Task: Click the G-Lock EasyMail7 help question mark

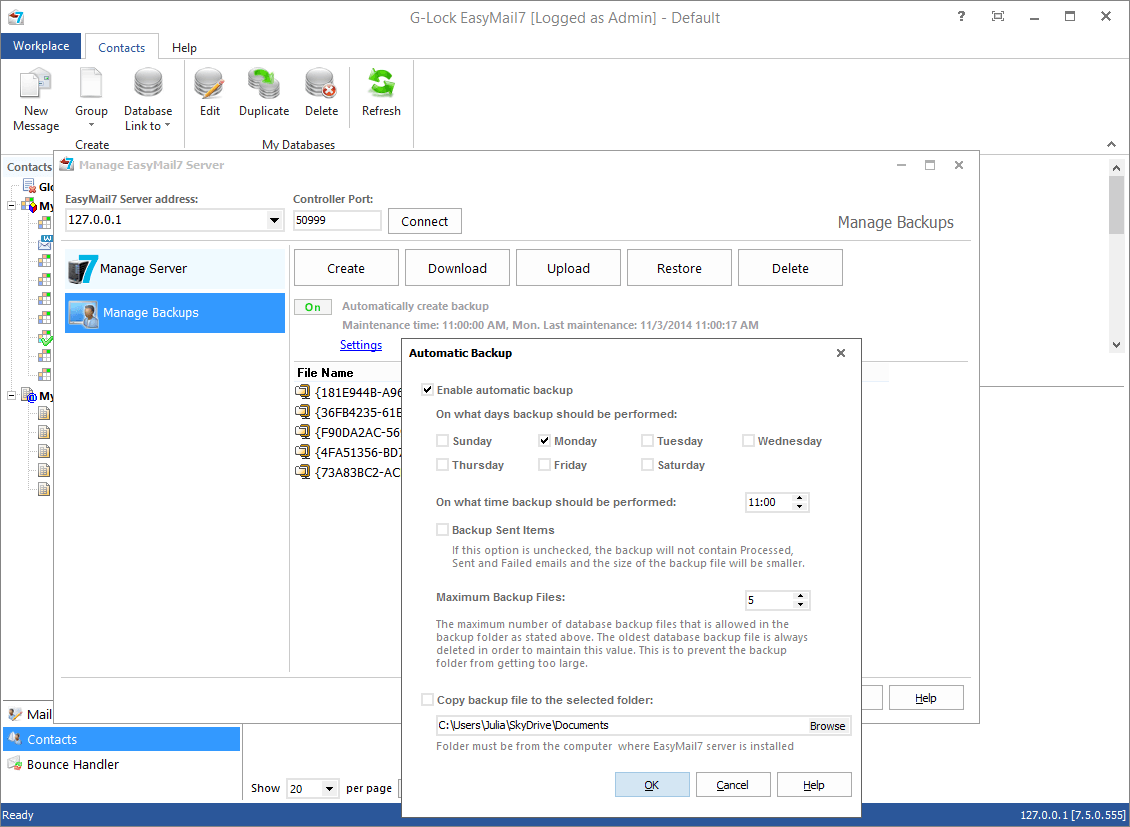Action: pyautogui.click(x=961, y=16)
